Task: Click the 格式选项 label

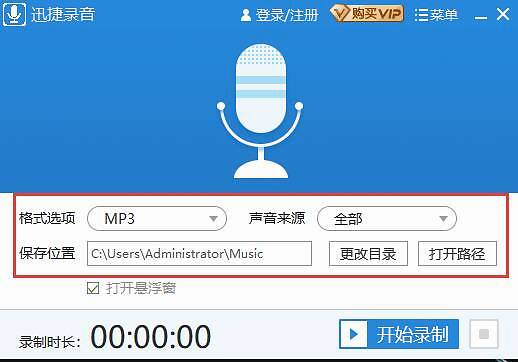Action: (47, 218)
